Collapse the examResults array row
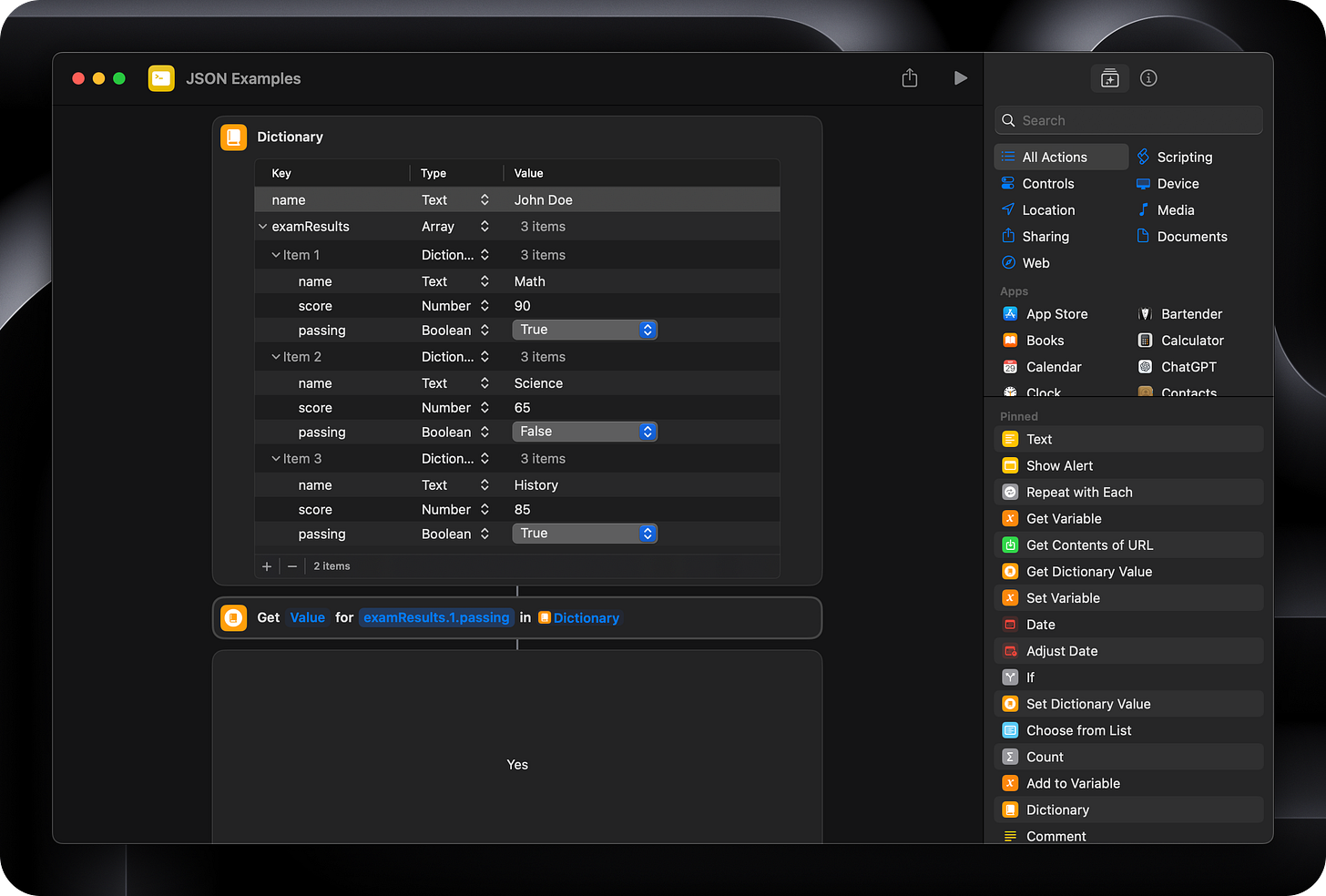This screenshot has height=896, width=1326. [262, 227]
